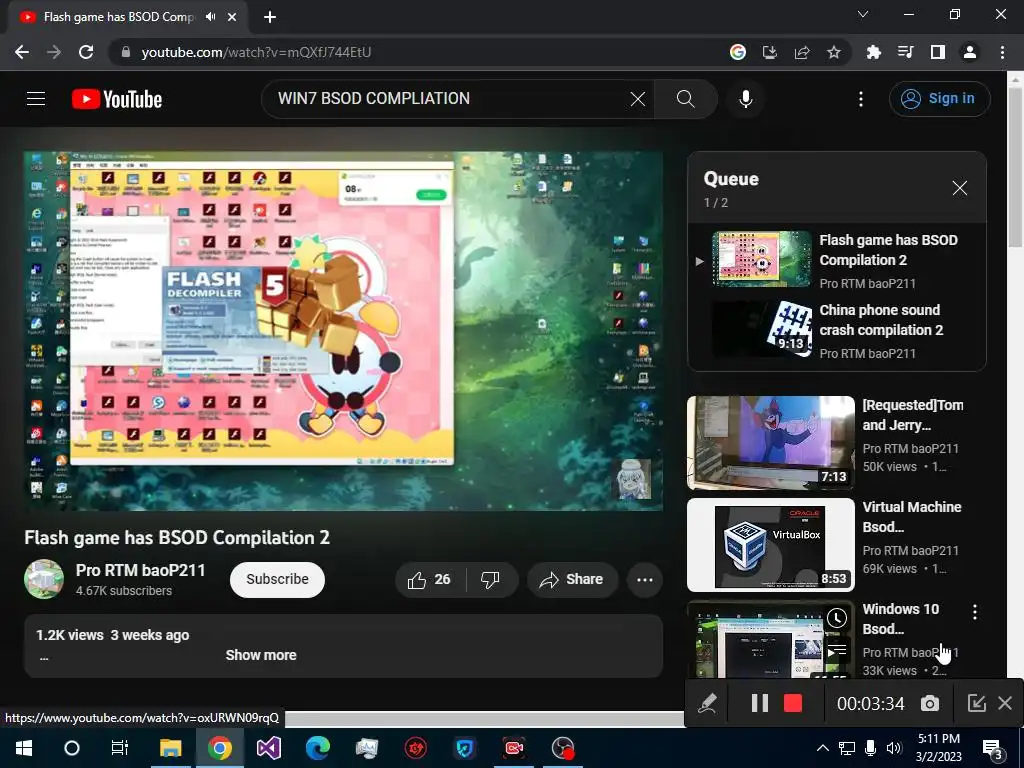Collapse recorder toolbar with arrow icon
This screenshot has width=1024, height=768.
coord(976,703)
